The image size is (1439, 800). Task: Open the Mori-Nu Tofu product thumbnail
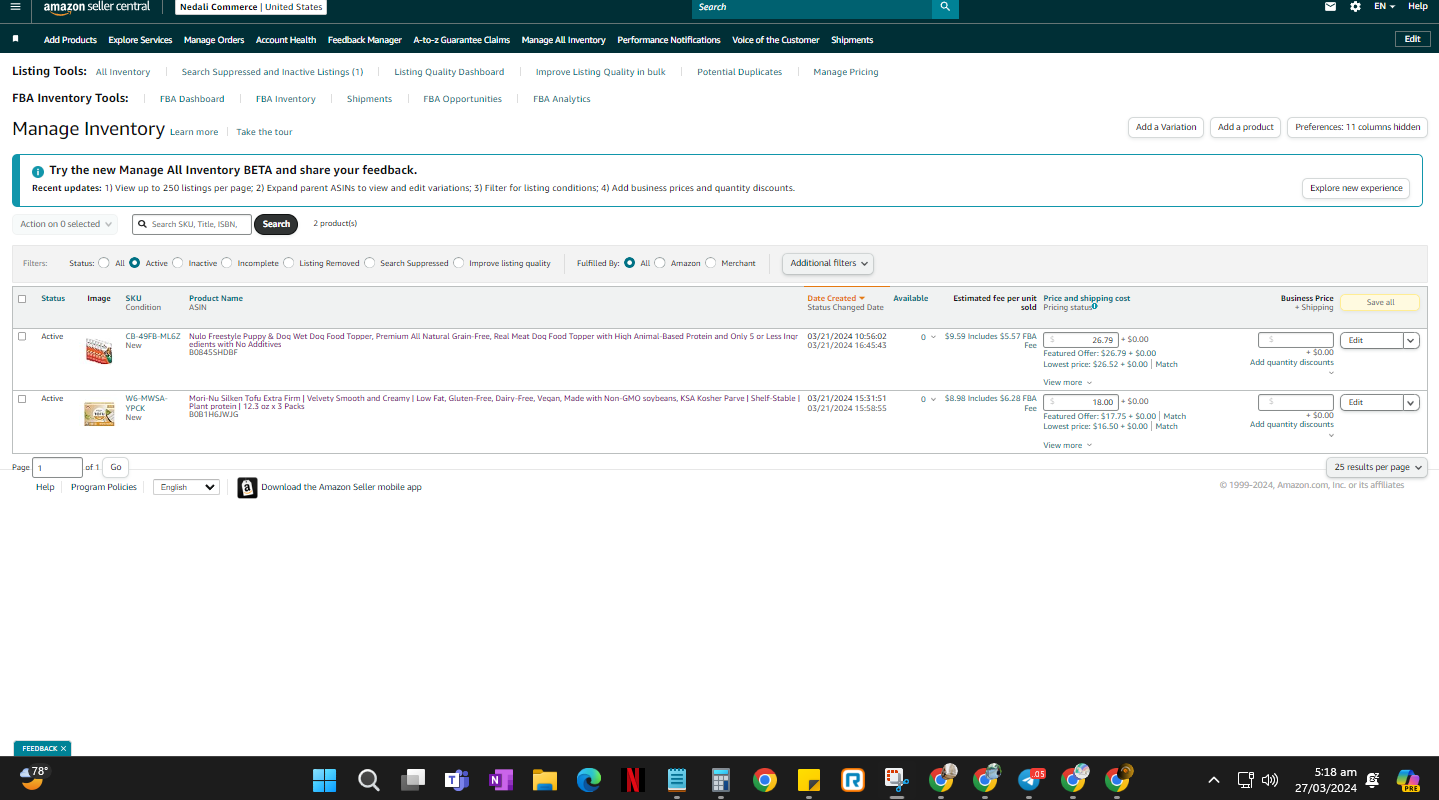coord(99,413)
